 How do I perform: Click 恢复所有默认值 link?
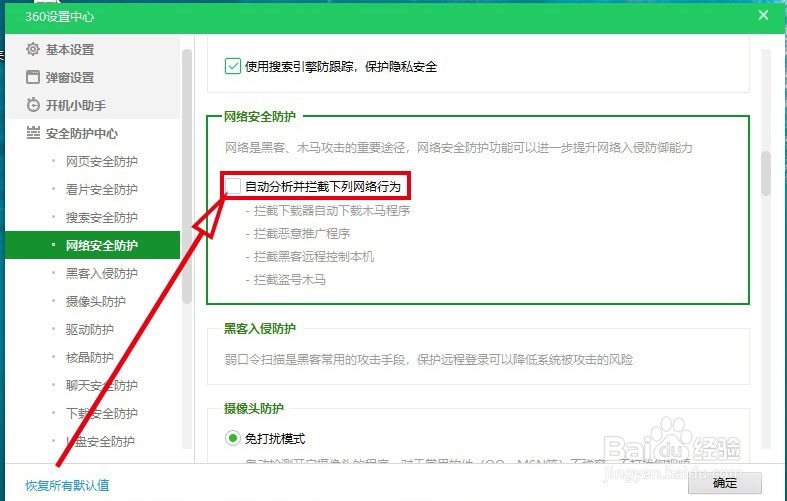[67, 485]
